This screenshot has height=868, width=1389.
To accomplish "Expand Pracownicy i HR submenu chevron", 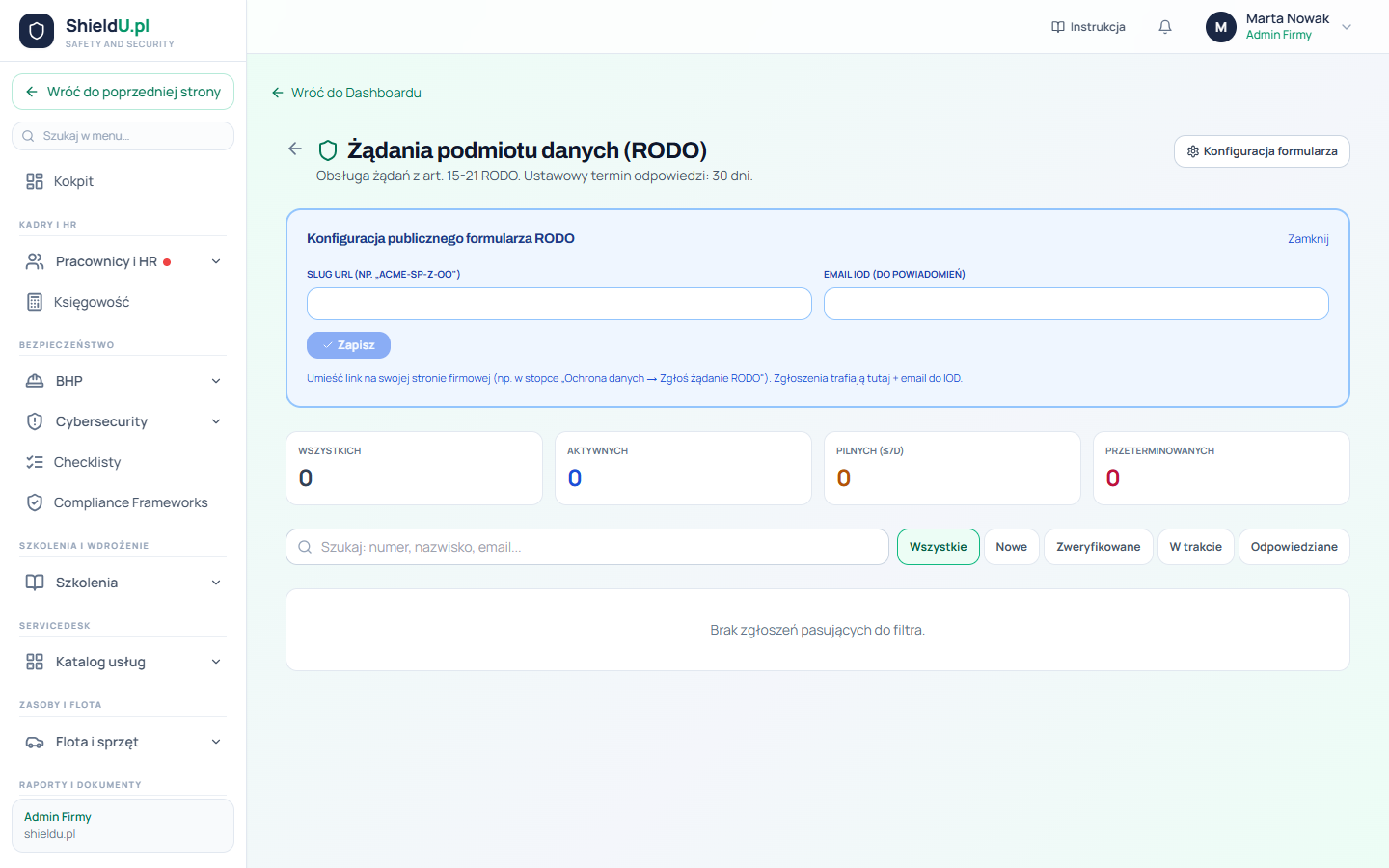I will (x=216, y=261).
